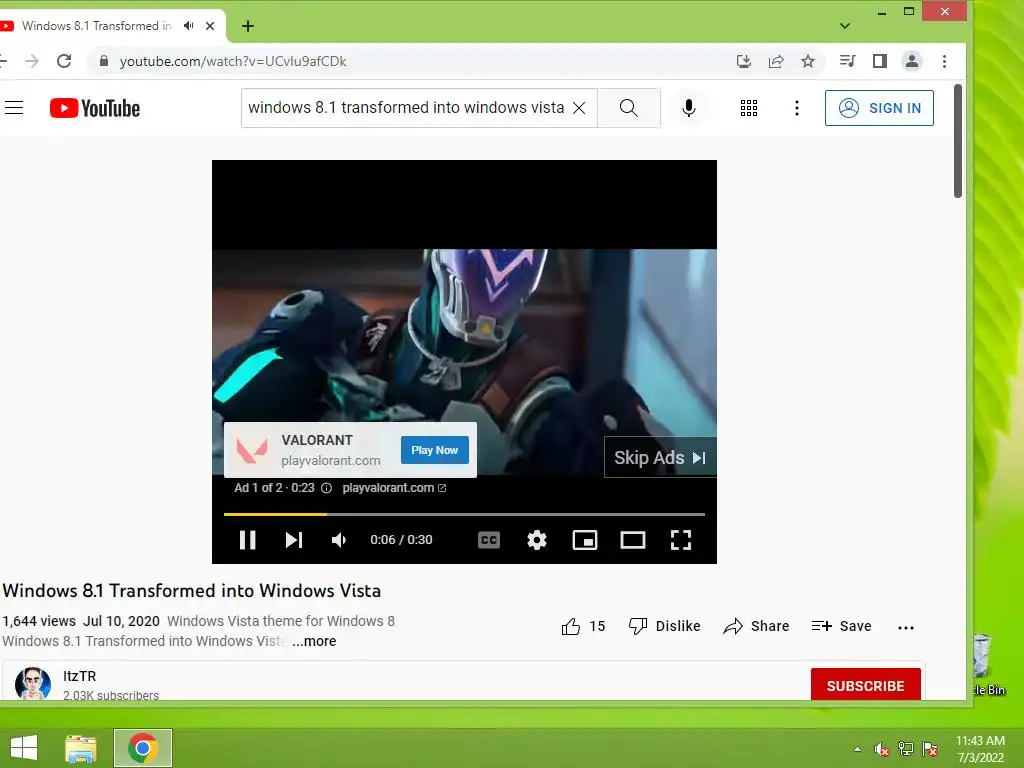Open tab search chevron
This screenshot has height=768, width=1024.
845,26
